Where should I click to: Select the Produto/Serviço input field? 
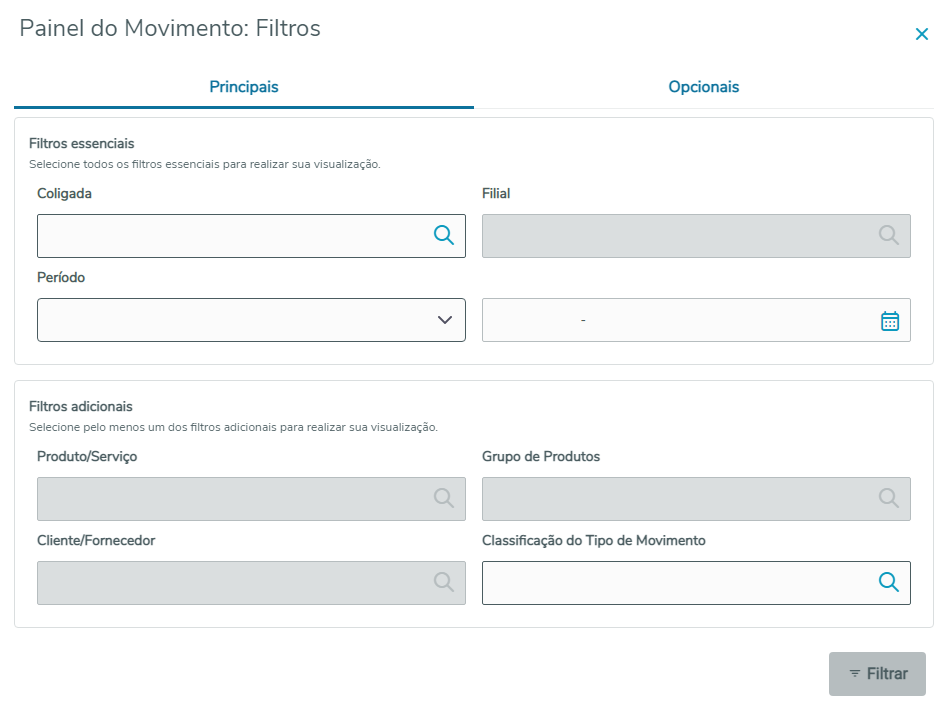(x=230, y=499)
